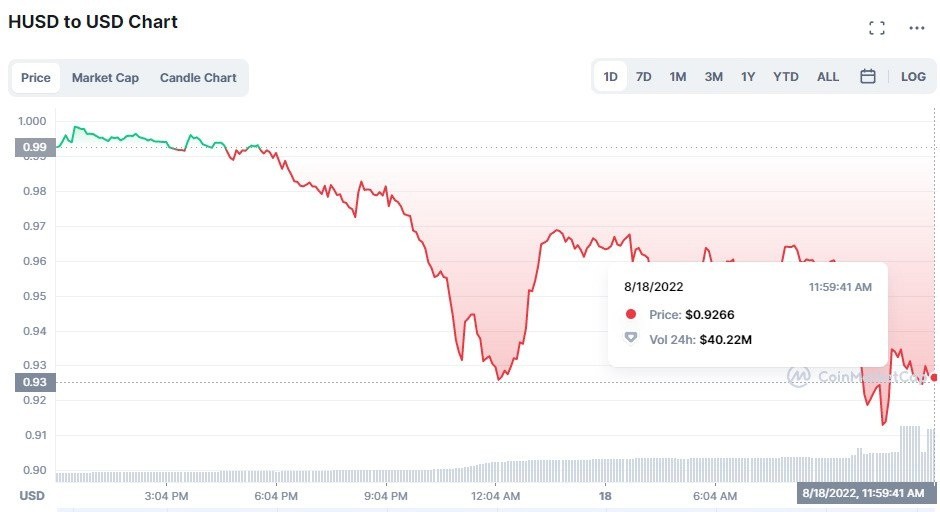Click the 12:04 AM time axis label
The image size is (940, 512).
pos(495,496)
